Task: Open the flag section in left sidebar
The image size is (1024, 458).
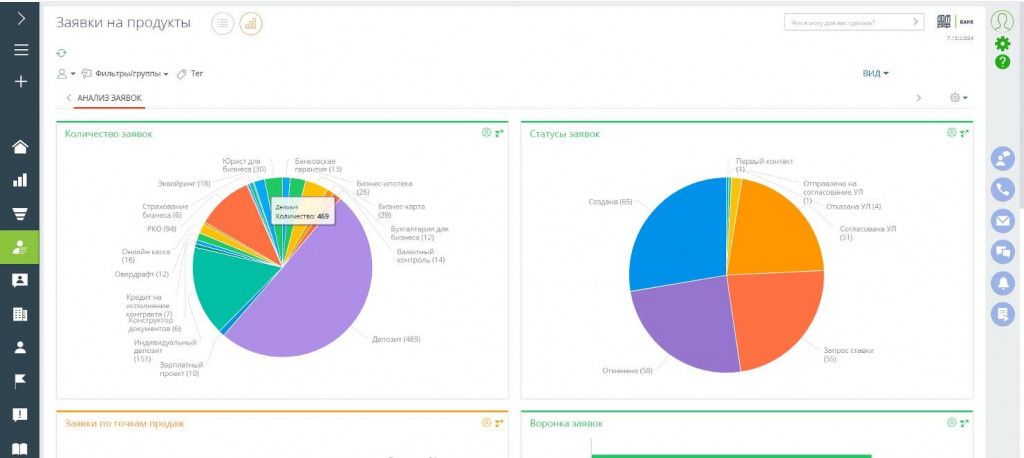Action: pyautogui.click(x=20, y=381)
